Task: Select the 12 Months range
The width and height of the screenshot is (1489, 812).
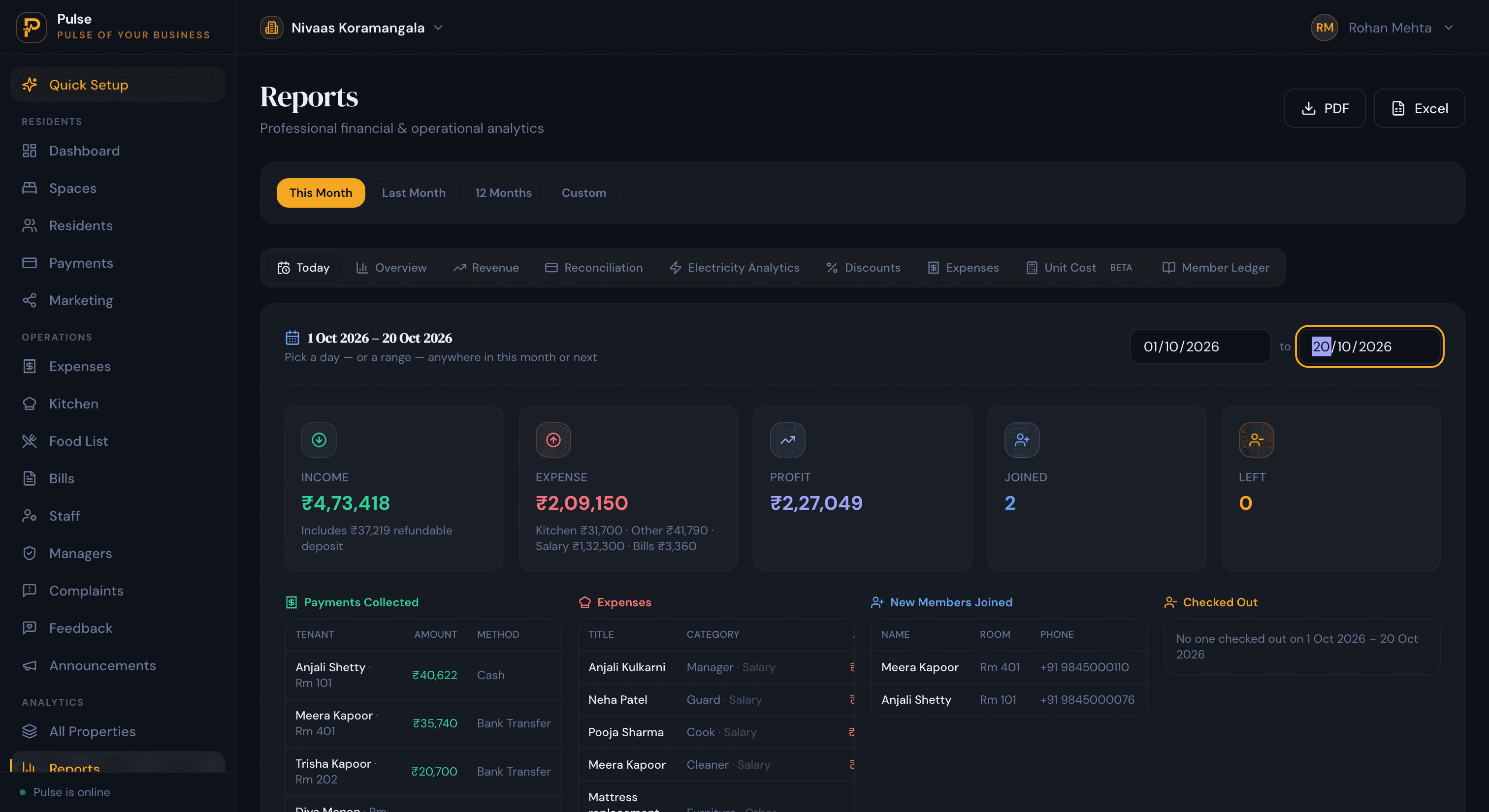Action: pyautogui.click(x=503, y=193)
